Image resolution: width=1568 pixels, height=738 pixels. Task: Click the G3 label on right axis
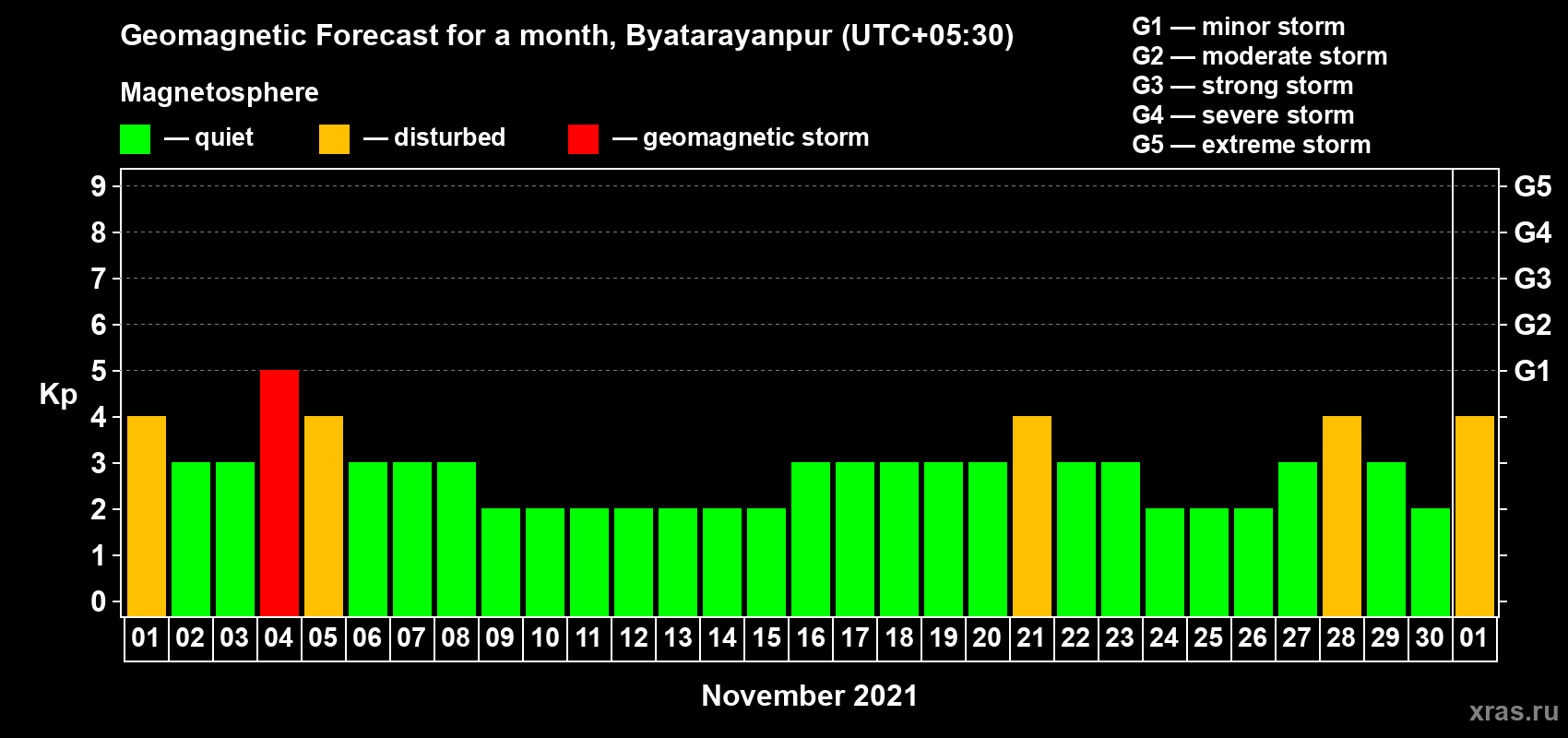[x=1533, y=279]
